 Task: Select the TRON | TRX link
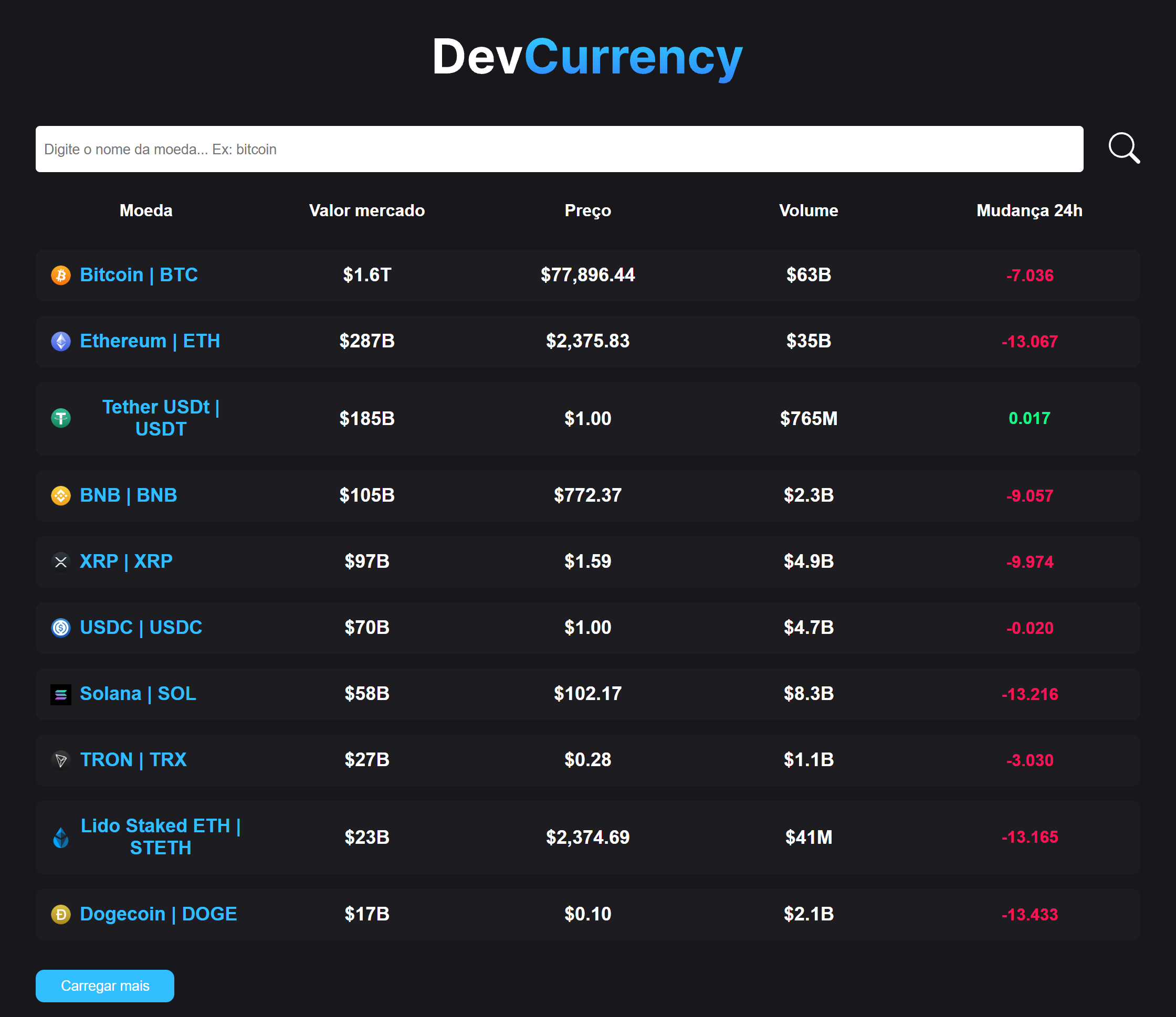tap(133, 760)
